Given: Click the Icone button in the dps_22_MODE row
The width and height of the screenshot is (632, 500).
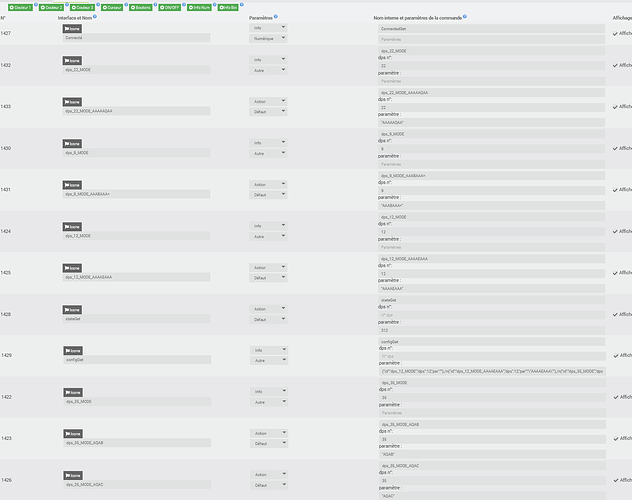Looking at the screenshot, I should [72, 60].
